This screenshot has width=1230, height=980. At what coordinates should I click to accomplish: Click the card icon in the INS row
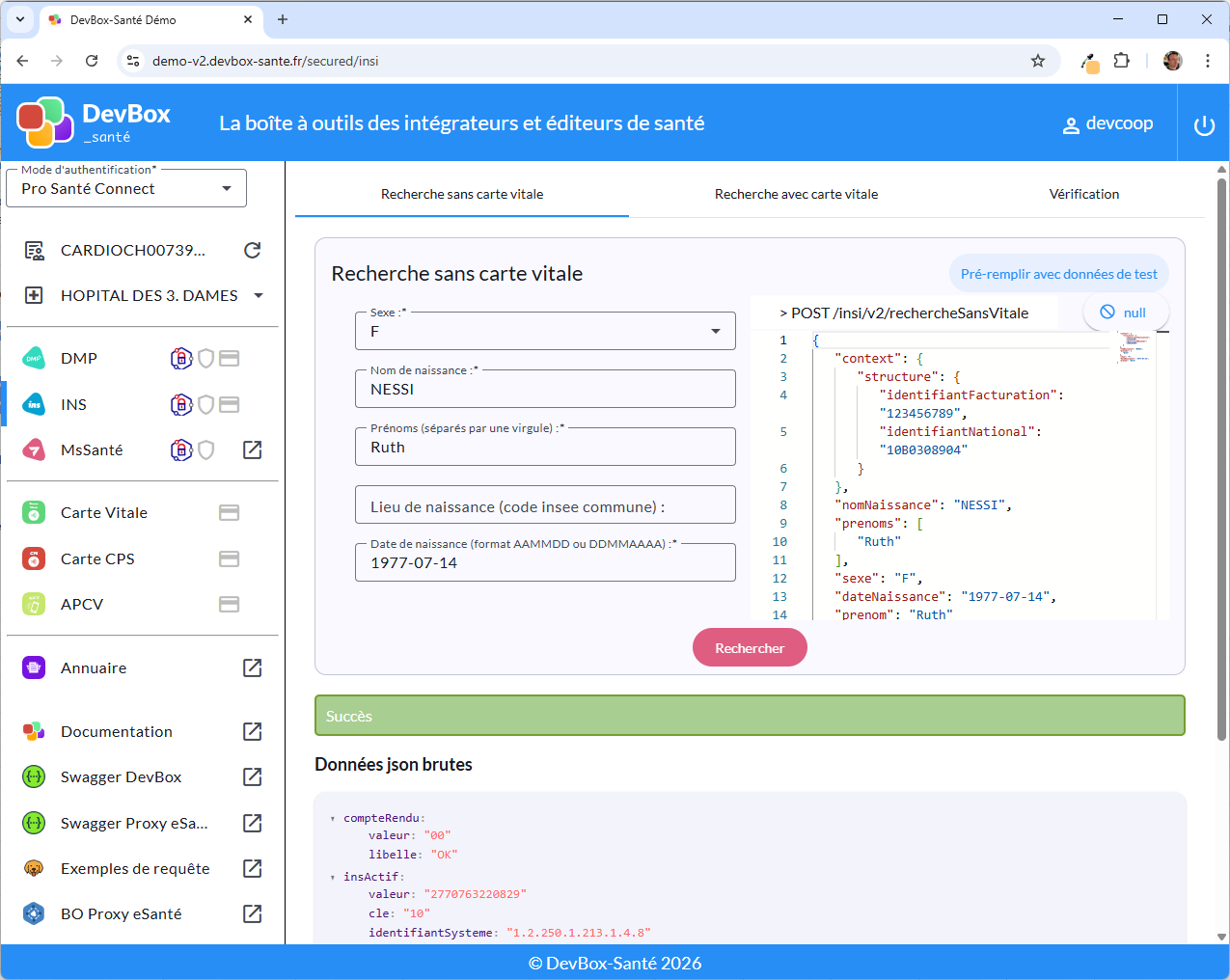[229, 404]
